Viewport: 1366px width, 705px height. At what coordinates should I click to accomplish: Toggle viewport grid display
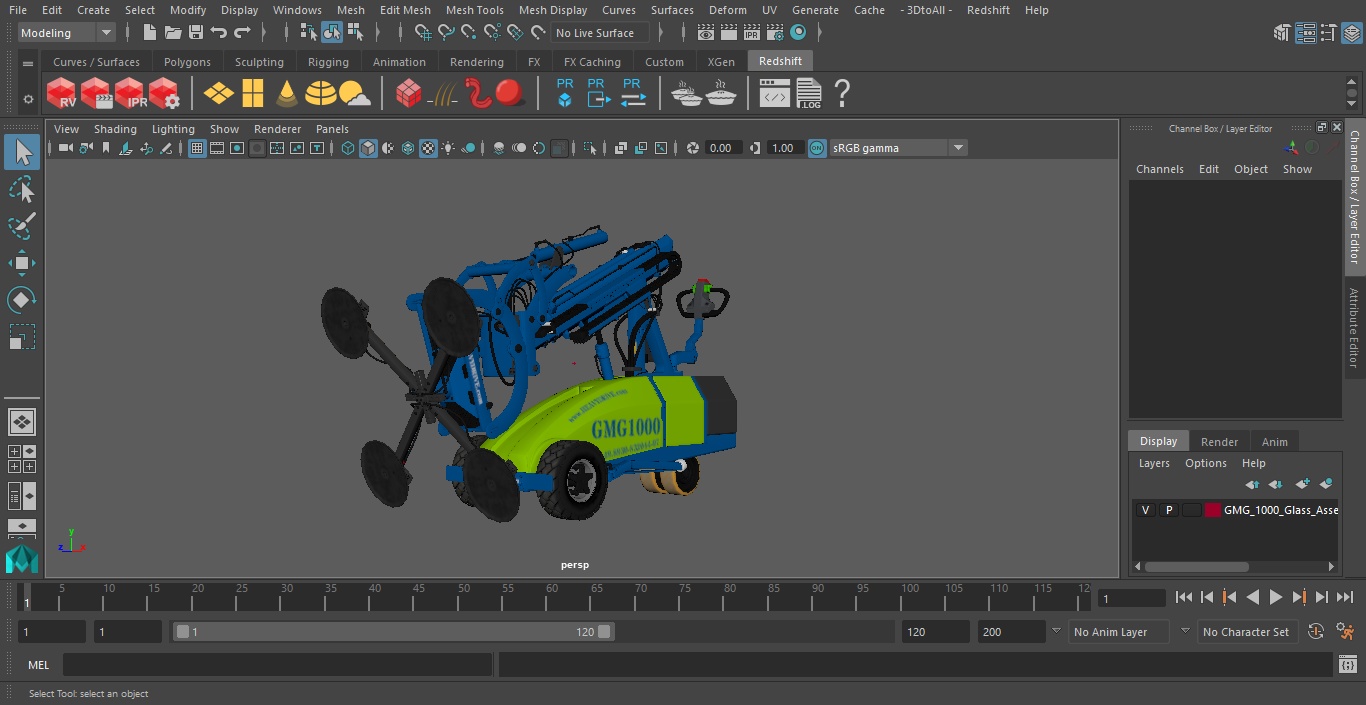point(197,148)
